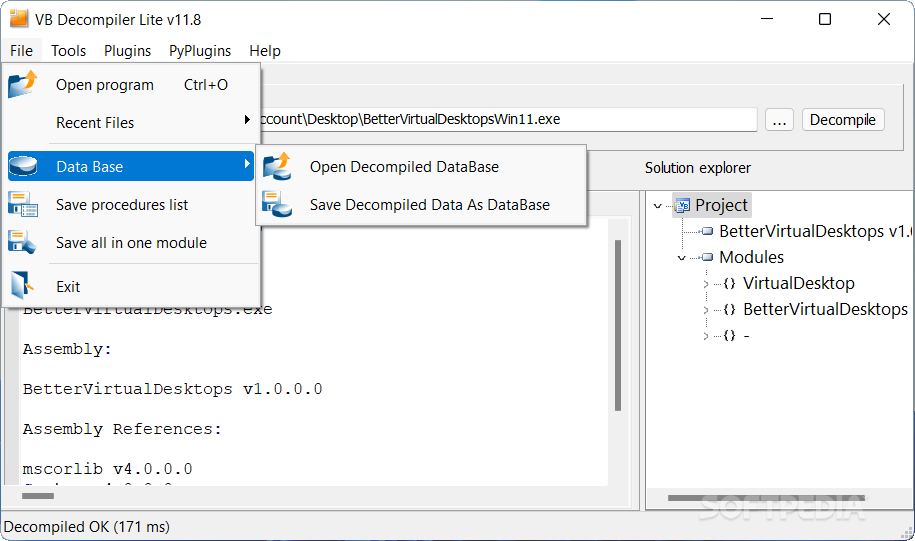This screenshot has width=915, height=541.
Task: Click the 'Assembly:' line in code pane
Action: (x=67, y=350)
